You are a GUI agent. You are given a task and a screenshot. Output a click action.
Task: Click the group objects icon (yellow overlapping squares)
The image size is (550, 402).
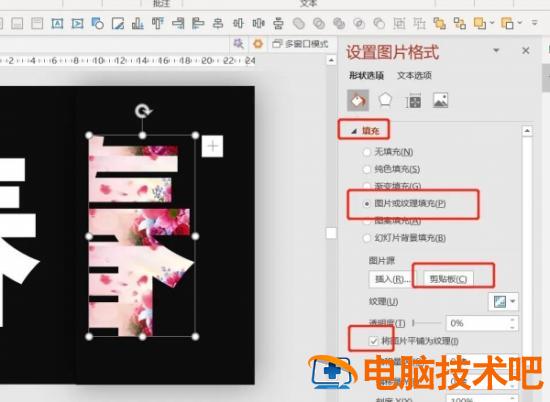pos(440,24)
